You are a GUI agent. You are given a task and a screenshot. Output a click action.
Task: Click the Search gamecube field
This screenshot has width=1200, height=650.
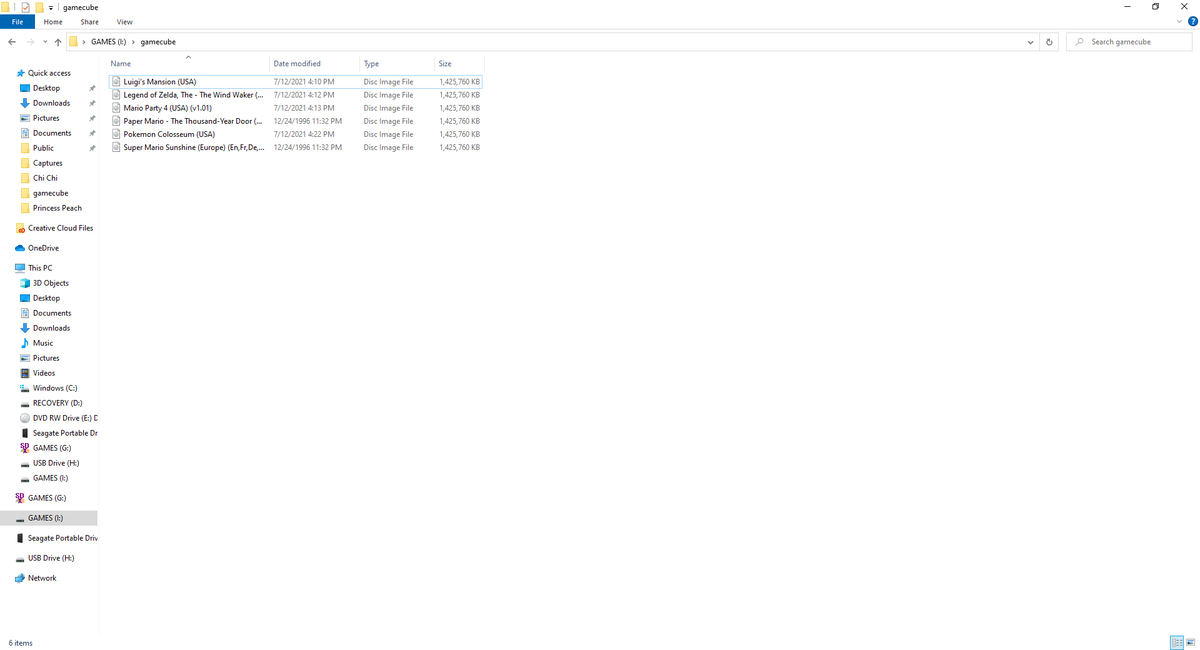[1128, 42]
